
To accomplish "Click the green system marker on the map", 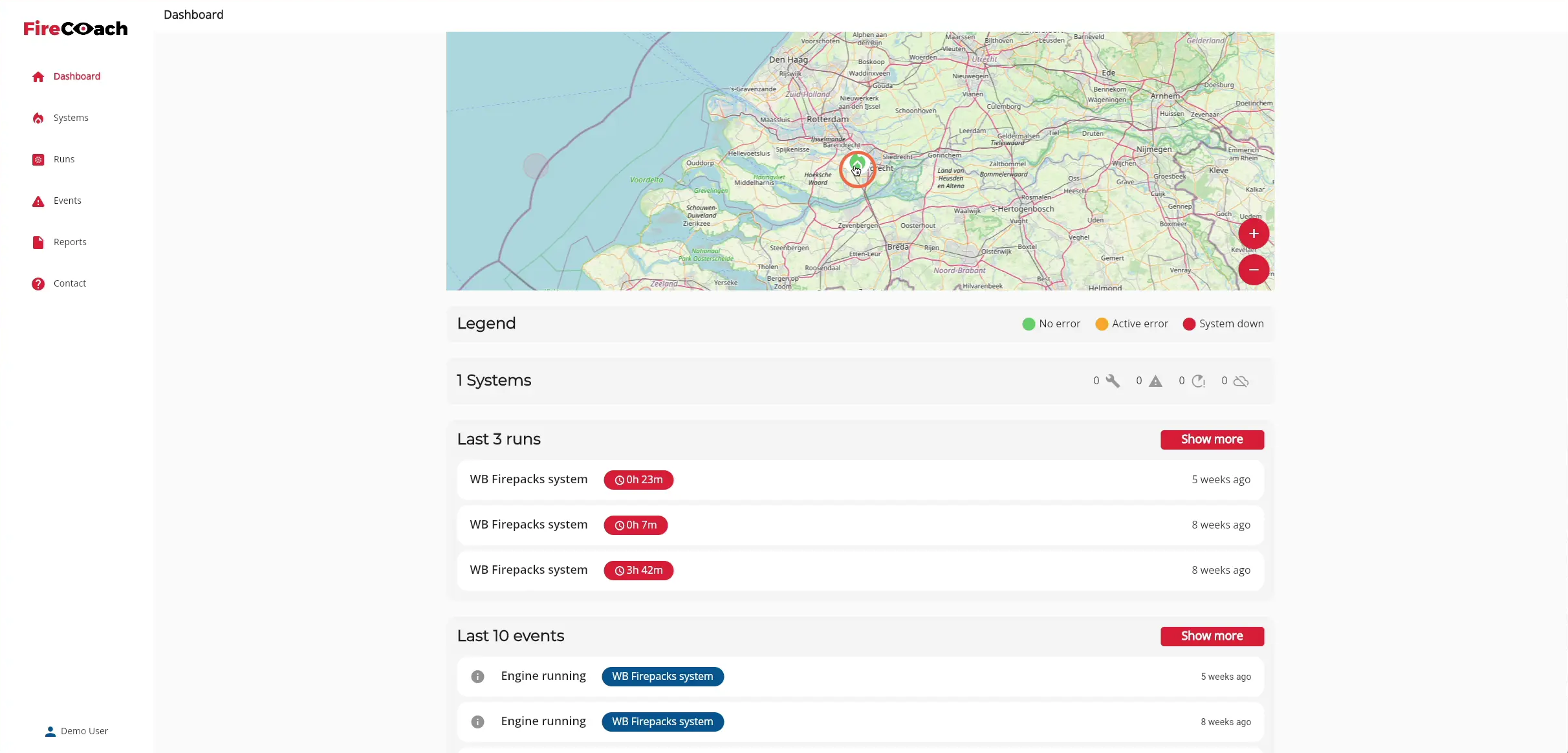I will point(857,162).
